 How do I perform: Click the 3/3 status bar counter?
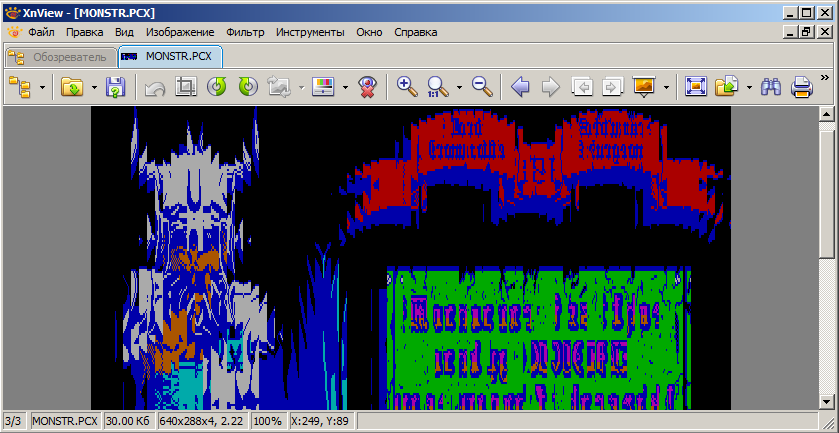point(13,421)
